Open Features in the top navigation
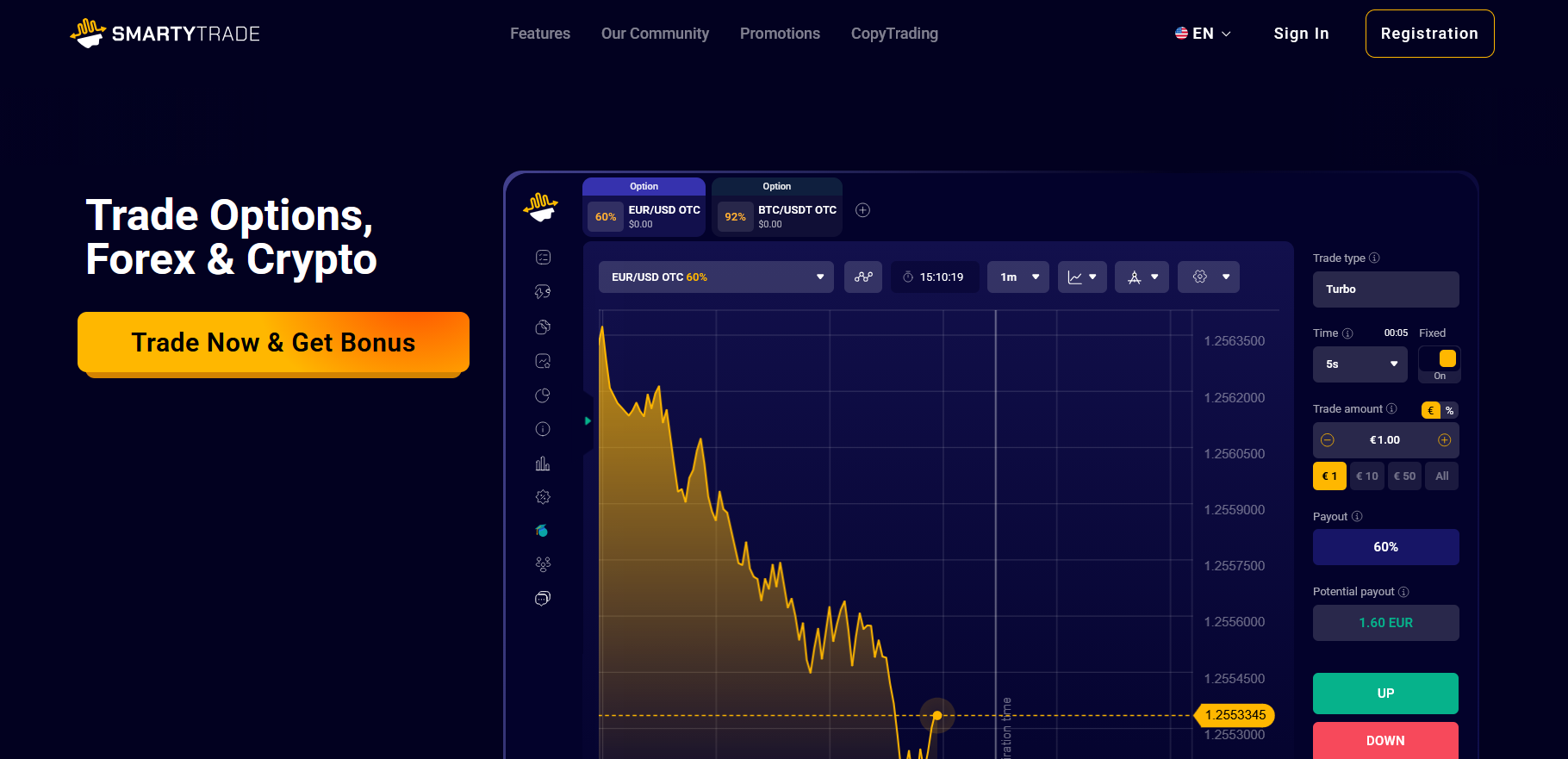Screen dimensions: 1568x759 [540, 34]
